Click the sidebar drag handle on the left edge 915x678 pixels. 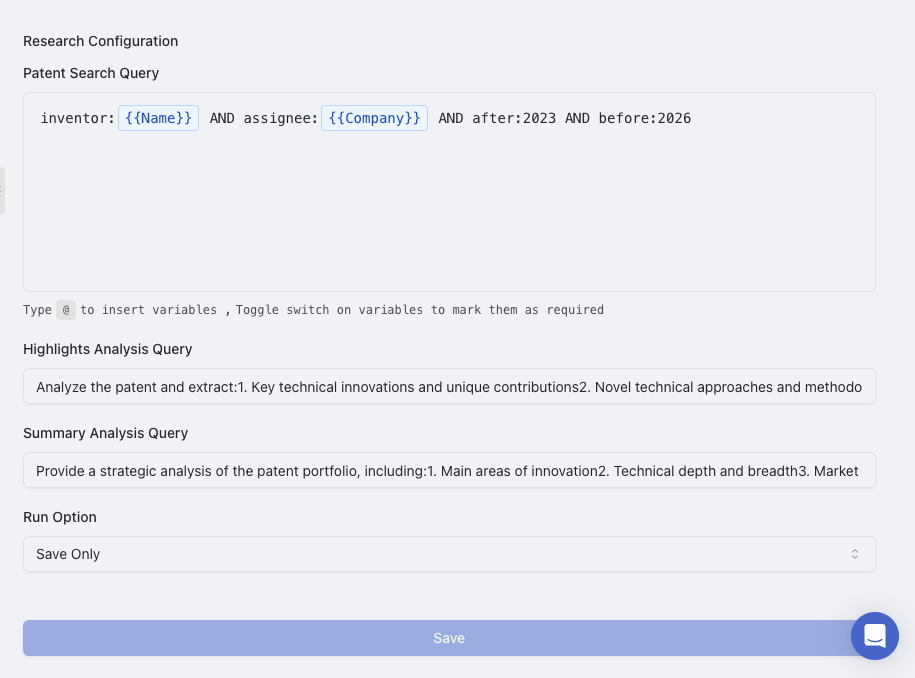(4, 192)
